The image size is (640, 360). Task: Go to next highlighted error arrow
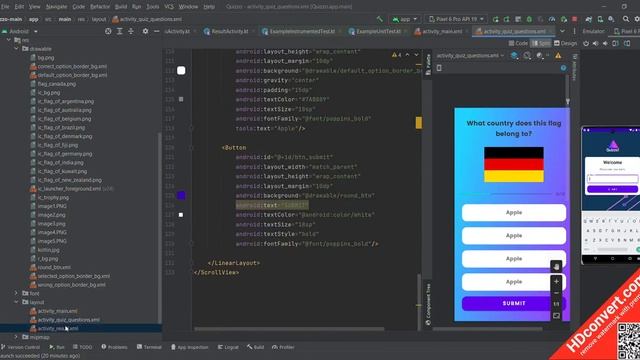coord(416,55)
